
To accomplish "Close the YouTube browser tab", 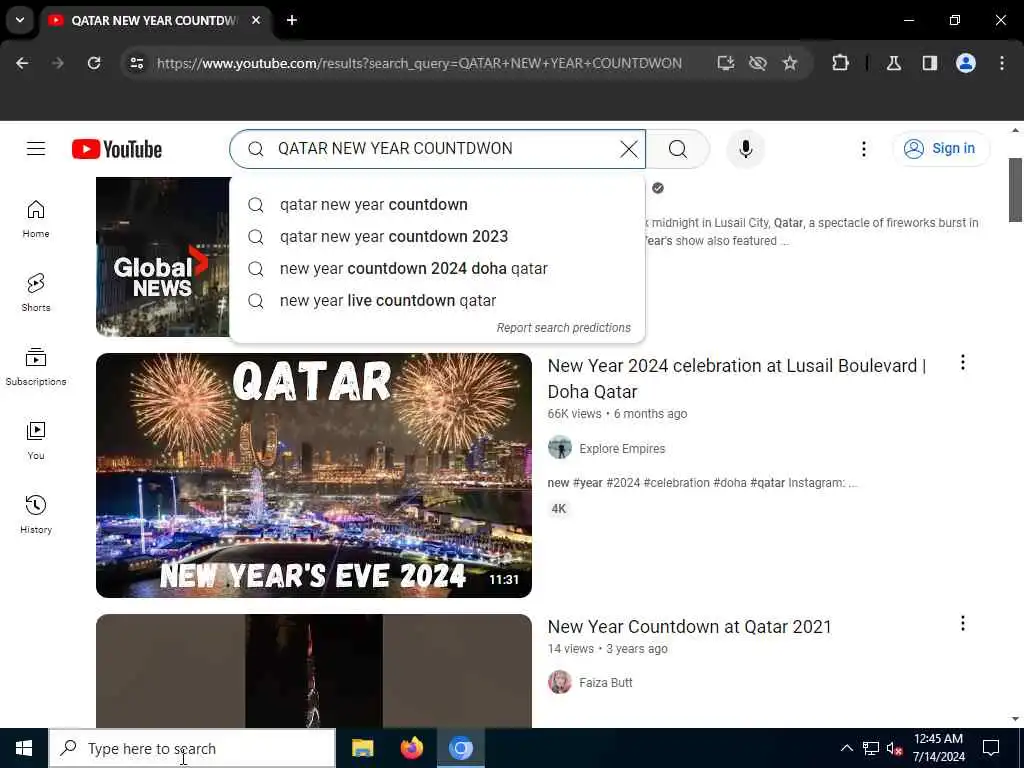I will click(256, 20).
